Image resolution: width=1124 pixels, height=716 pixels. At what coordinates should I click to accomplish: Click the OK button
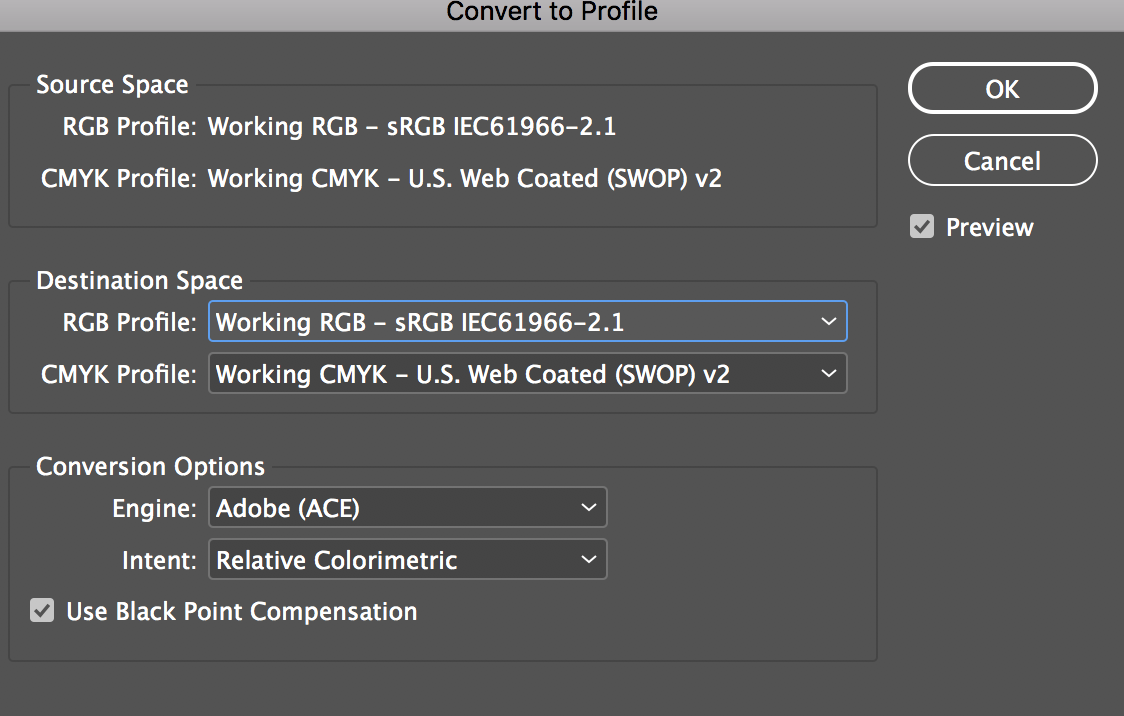click(1002, 89)
